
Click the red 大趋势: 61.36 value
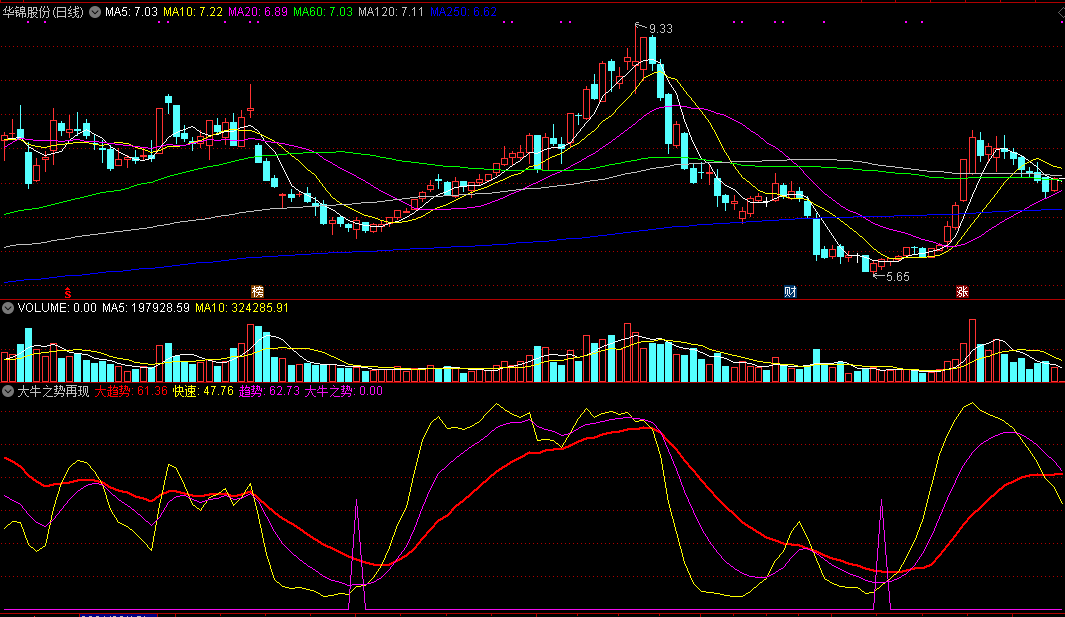coord(131,391)
